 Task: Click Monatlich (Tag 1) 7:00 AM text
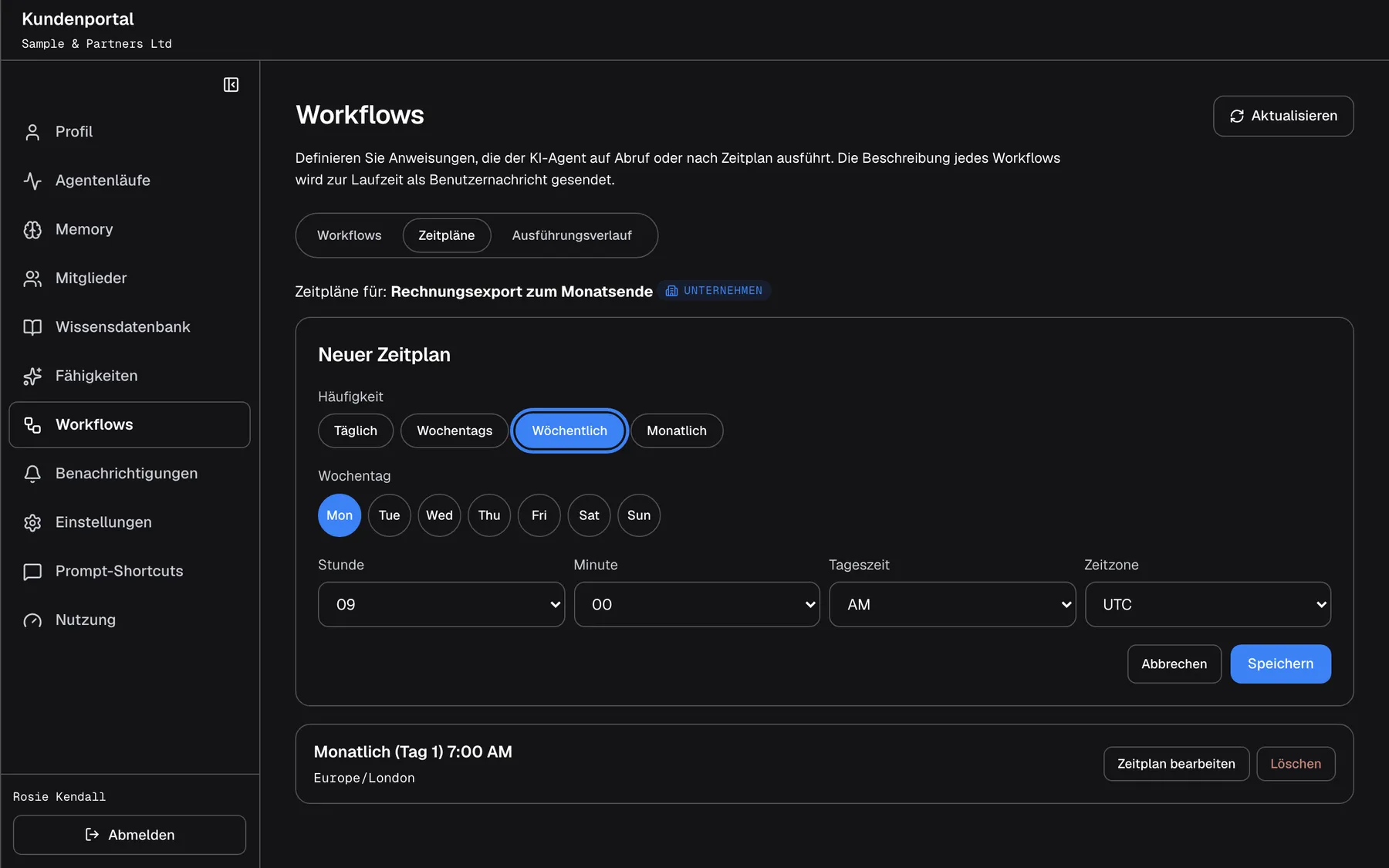(x=413, y=751)
